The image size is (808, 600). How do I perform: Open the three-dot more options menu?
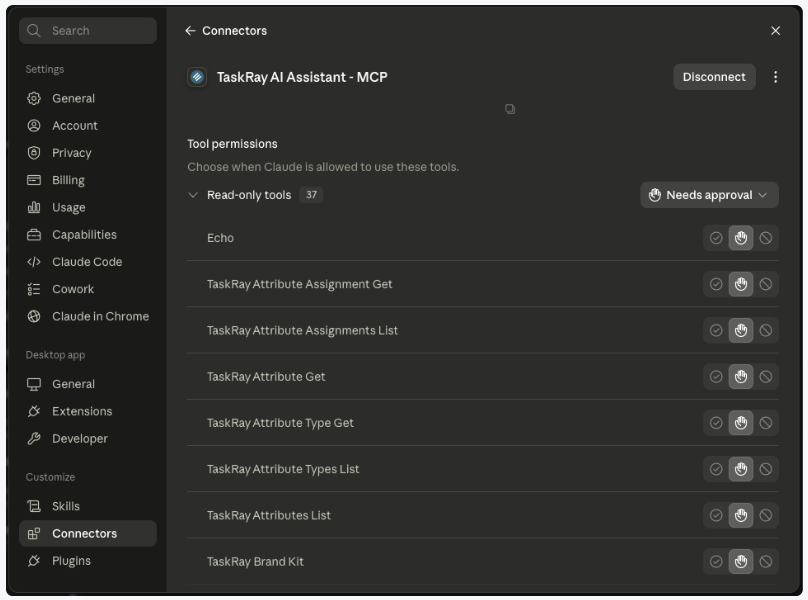(x=775, y=77)
